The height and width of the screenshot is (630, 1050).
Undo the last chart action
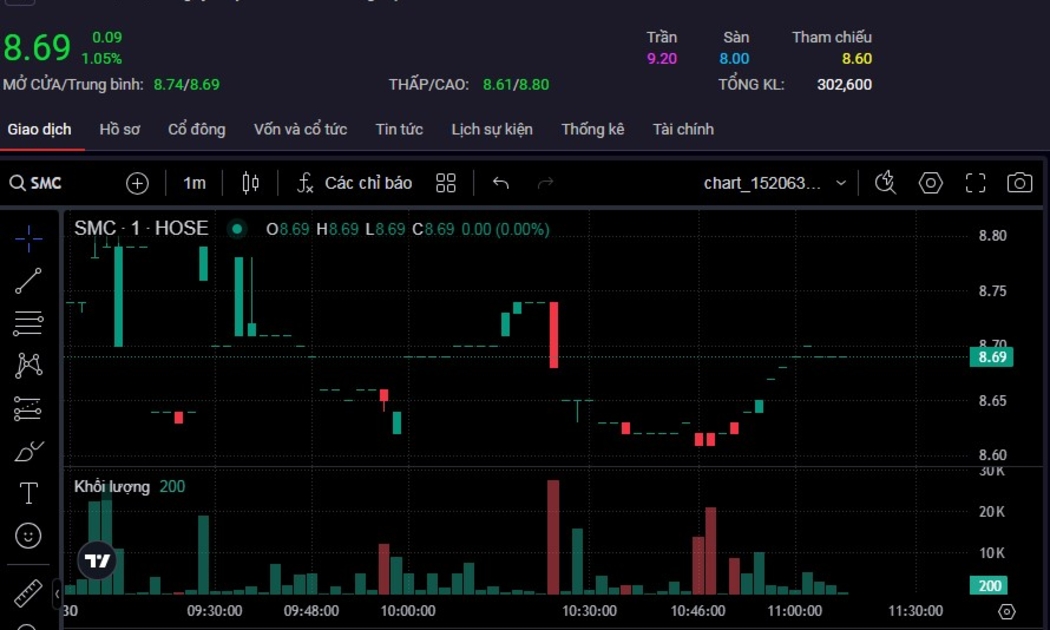coord(501,183)
